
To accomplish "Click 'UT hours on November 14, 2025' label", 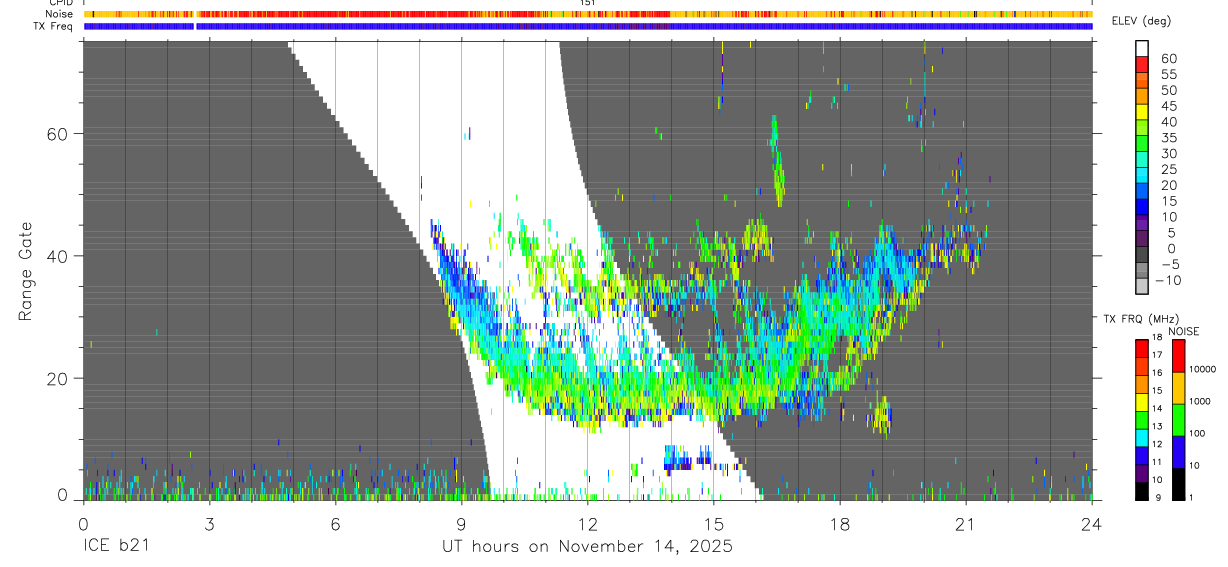I will 587,547.
